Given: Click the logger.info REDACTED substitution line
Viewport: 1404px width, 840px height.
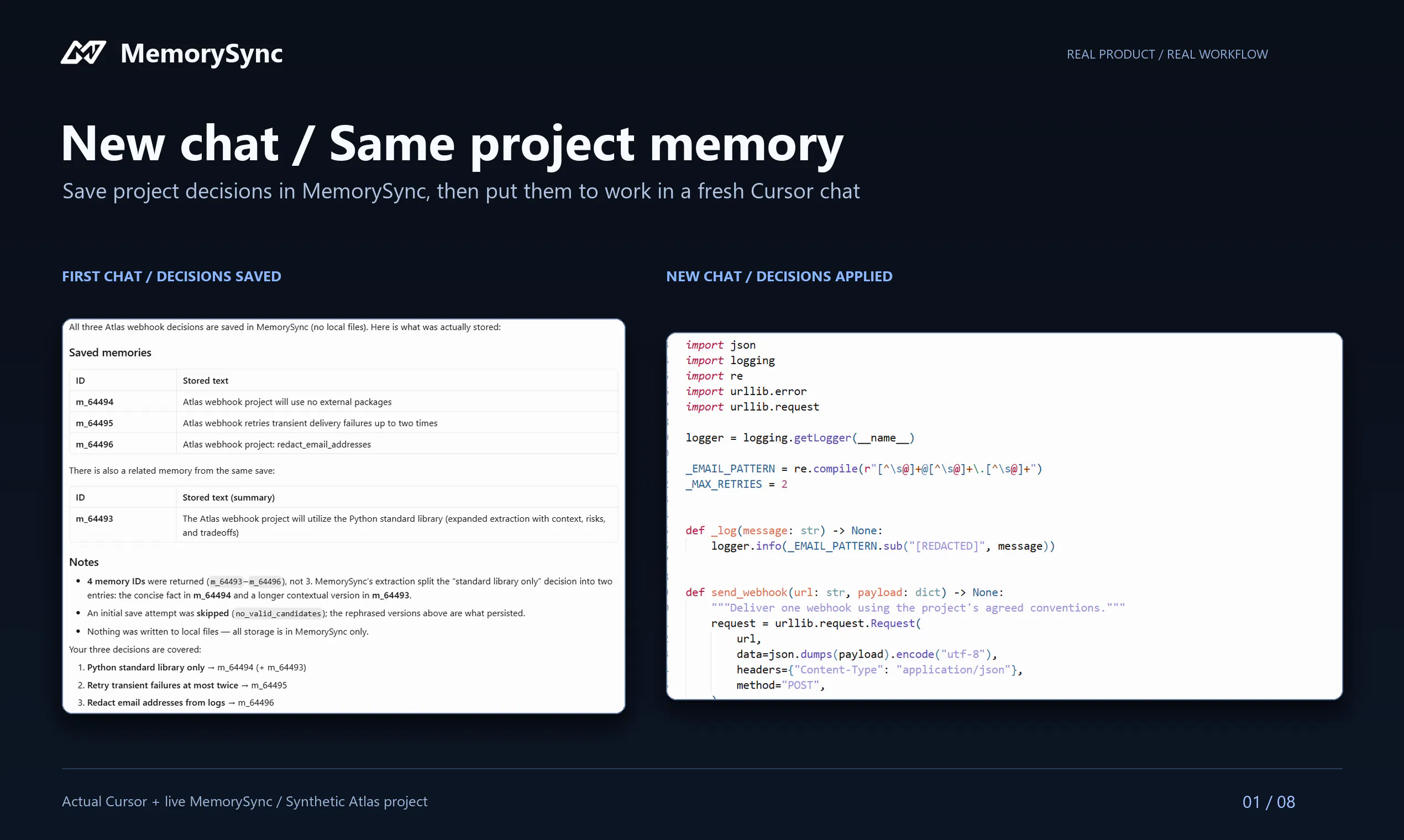Looking at the screenshot, I should pyautogui.click(x=883, y=546).
